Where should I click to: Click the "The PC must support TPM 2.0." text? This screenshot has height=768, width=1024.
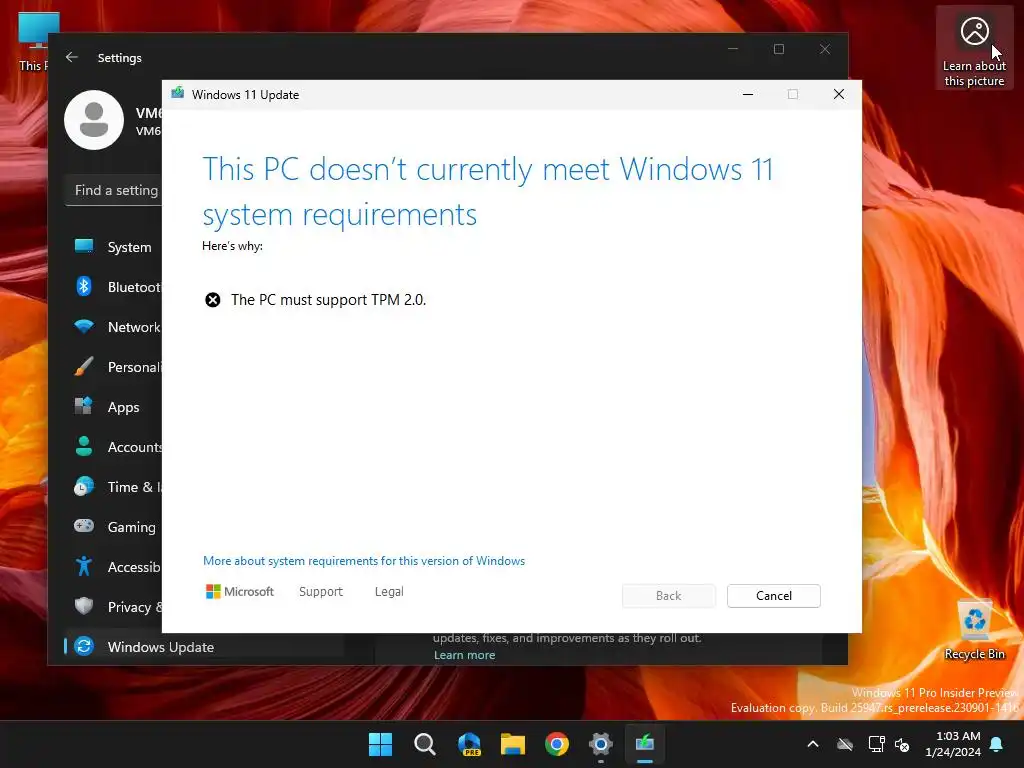(328, 300)
